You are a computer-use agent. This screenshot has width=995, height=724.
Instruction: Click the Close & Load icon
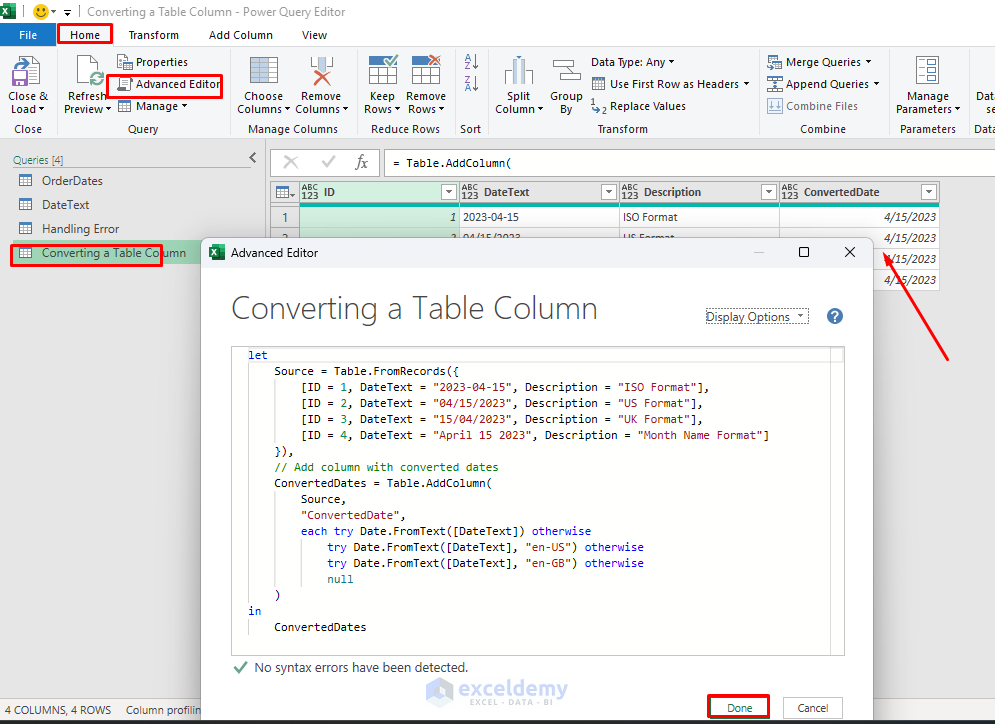tap(26, 70)
